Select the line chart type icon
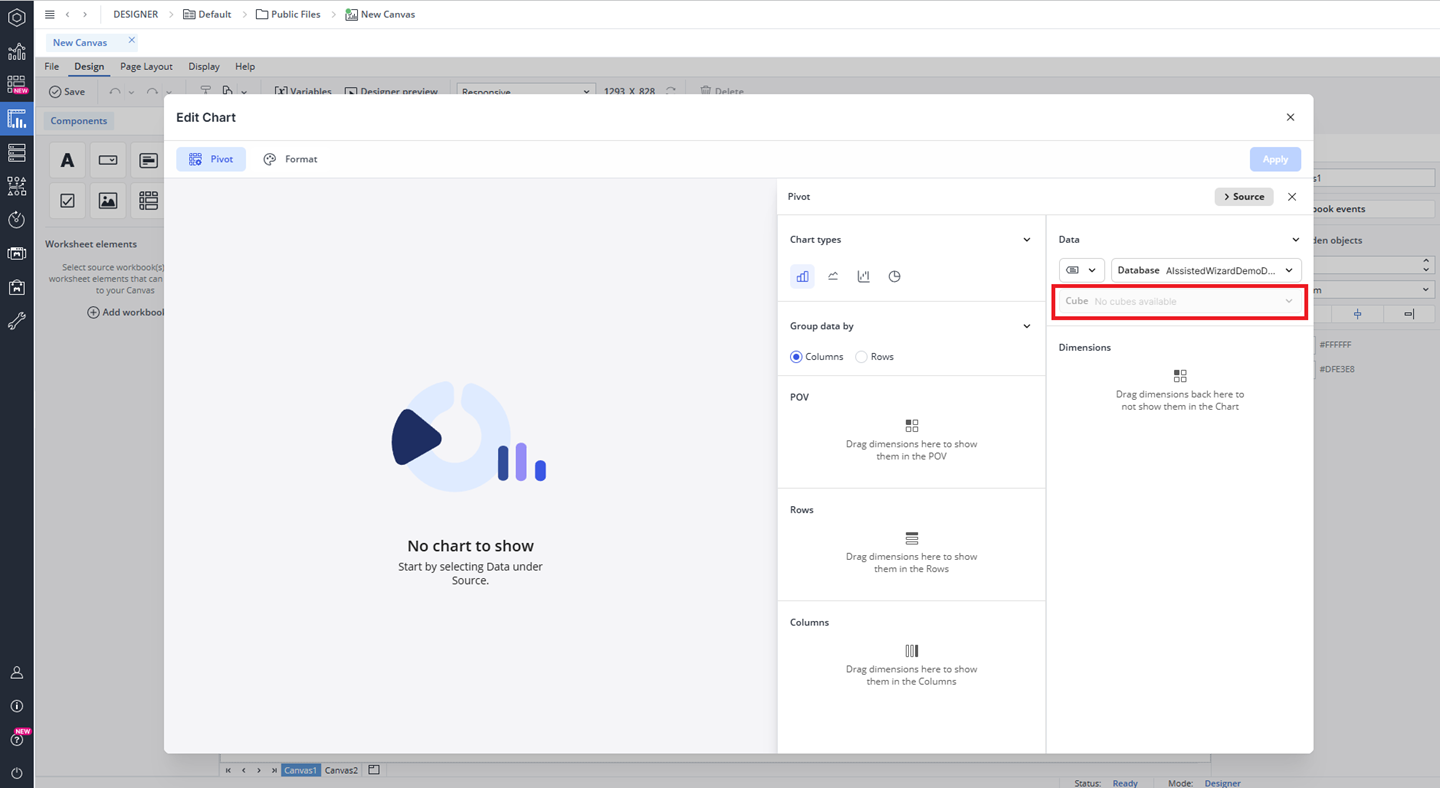 click(x=833, y=277)
